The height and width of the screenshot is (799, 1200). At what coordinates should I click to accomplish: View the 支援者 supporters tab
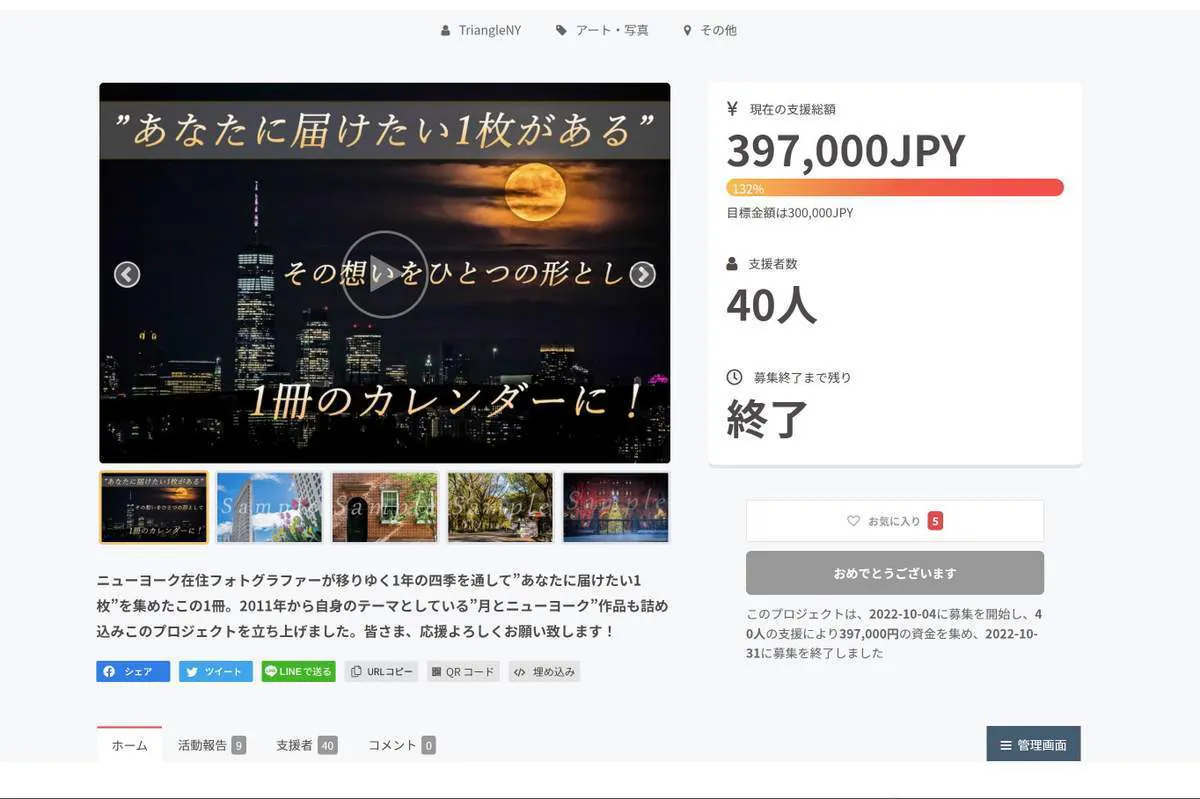(x=306, y=745)
